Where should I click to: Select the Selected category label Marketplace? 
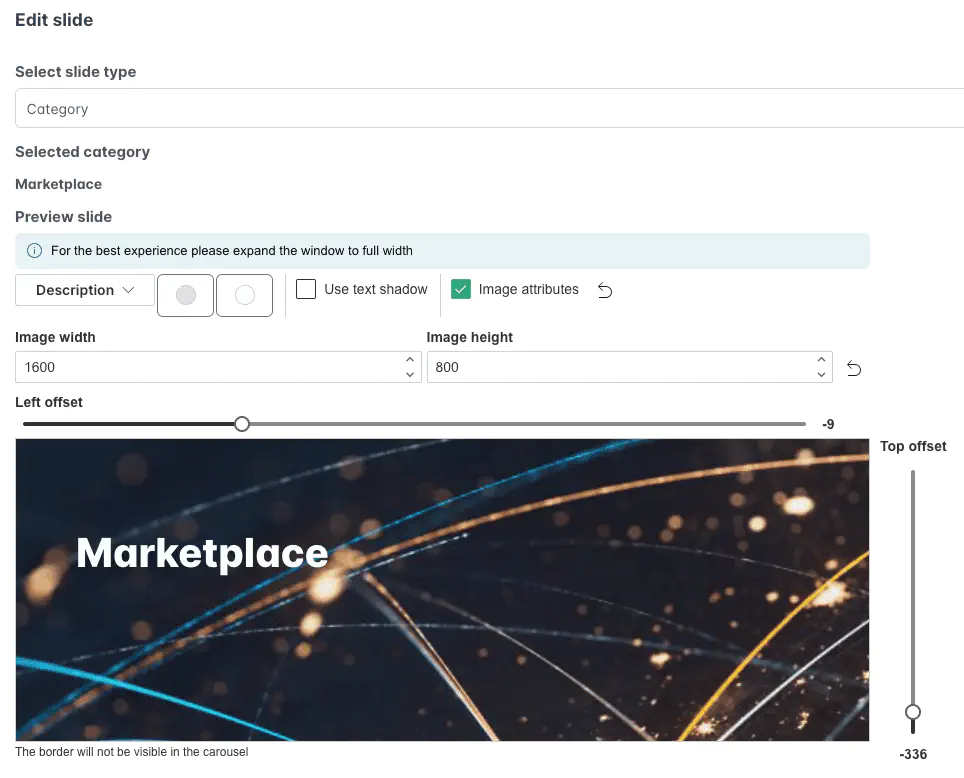click(58, 184)
